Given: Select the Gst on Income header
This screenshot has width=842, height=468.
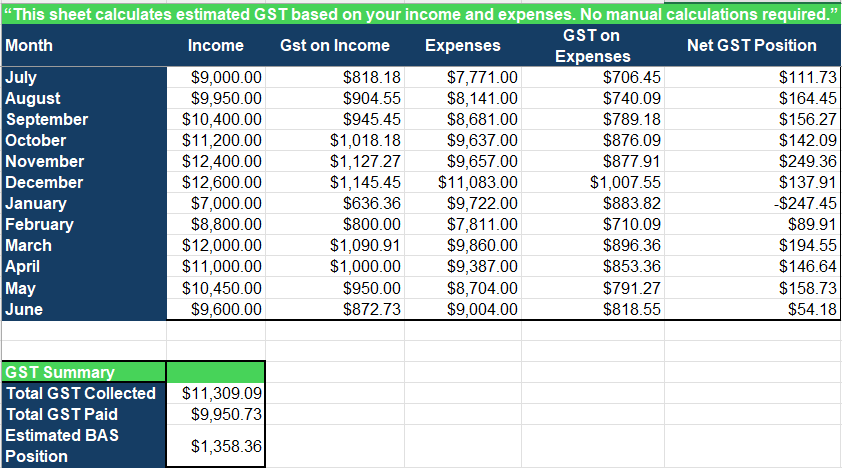Looking at the screenshot, I should pyautogui.click(x=335, y=46).
